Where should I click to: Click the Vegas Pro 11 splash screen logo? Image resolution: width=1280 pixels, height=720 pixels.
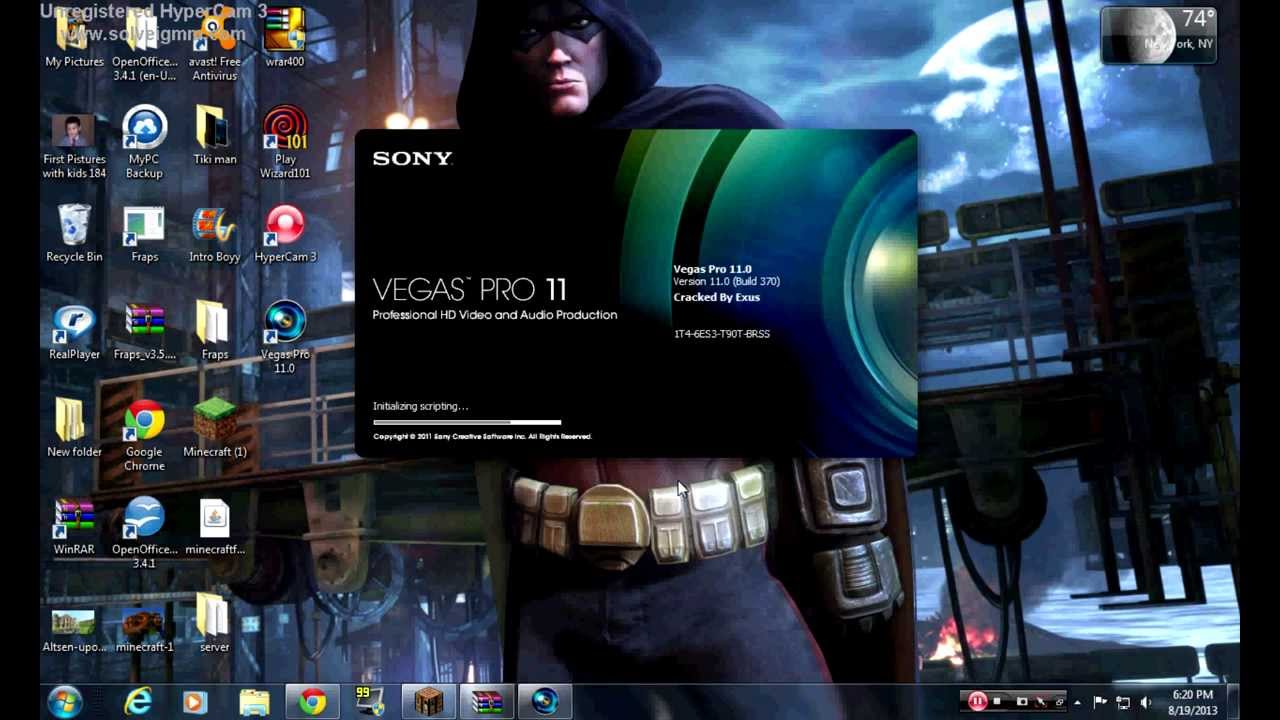click(x=469, y=290)
